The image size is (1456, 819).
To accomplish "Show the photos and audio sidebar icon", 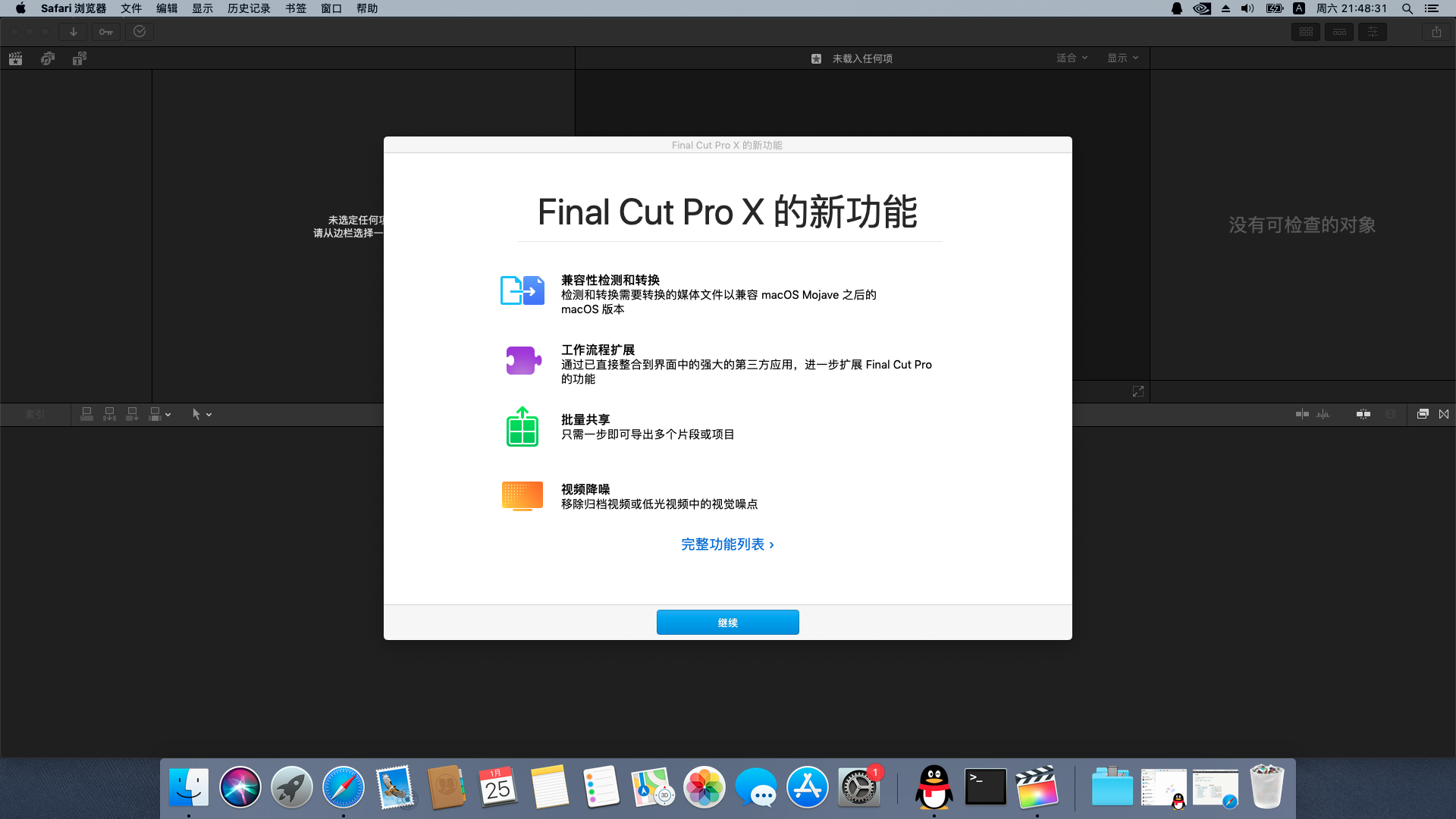I will tap(48, 58).
